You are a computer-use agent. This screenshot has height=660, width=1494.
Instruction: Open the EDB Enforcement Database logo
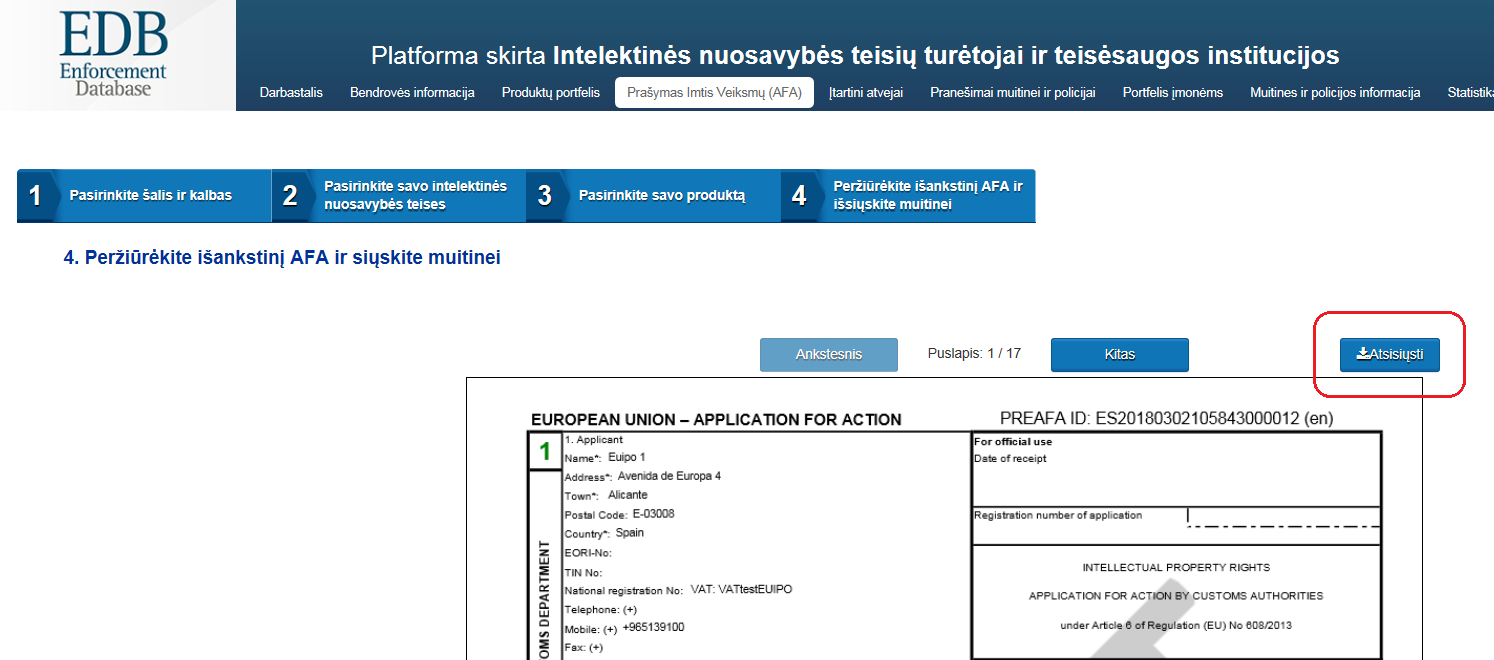tap(113, 54)
